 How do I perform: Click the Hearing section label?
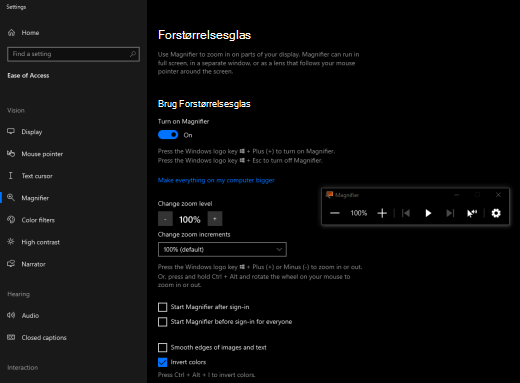19,294
